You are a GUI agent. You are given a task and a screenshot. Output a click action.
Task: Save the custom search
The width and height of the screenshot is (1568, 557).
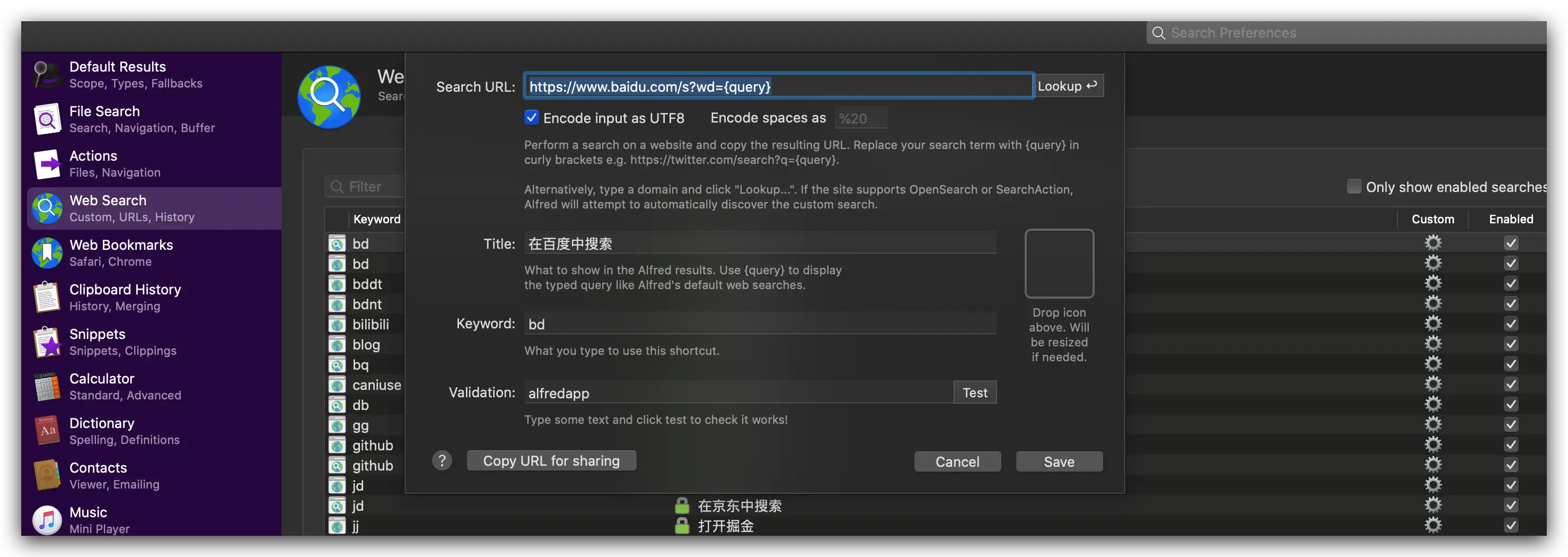point(1059,462)
